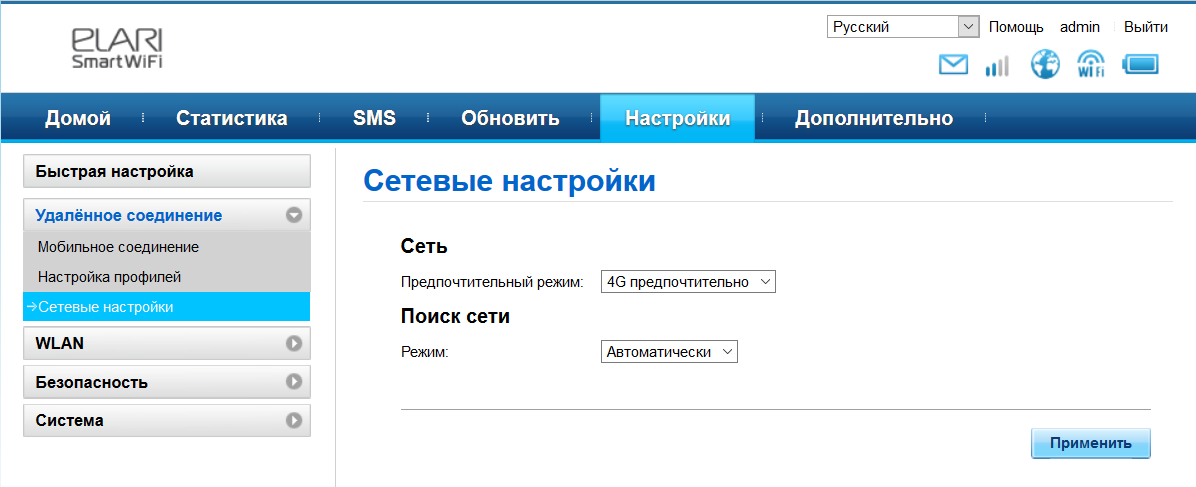Expand the WLAN section arrow
This screenshot has height=487, width=1196.
293,343
